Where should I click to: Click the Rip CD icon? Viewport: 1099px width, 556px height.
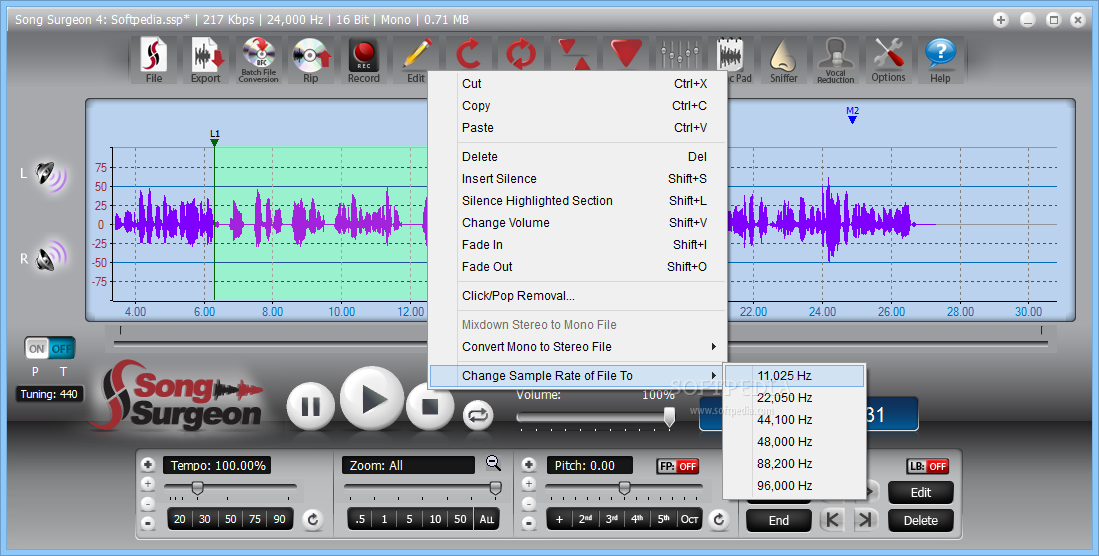310,60
